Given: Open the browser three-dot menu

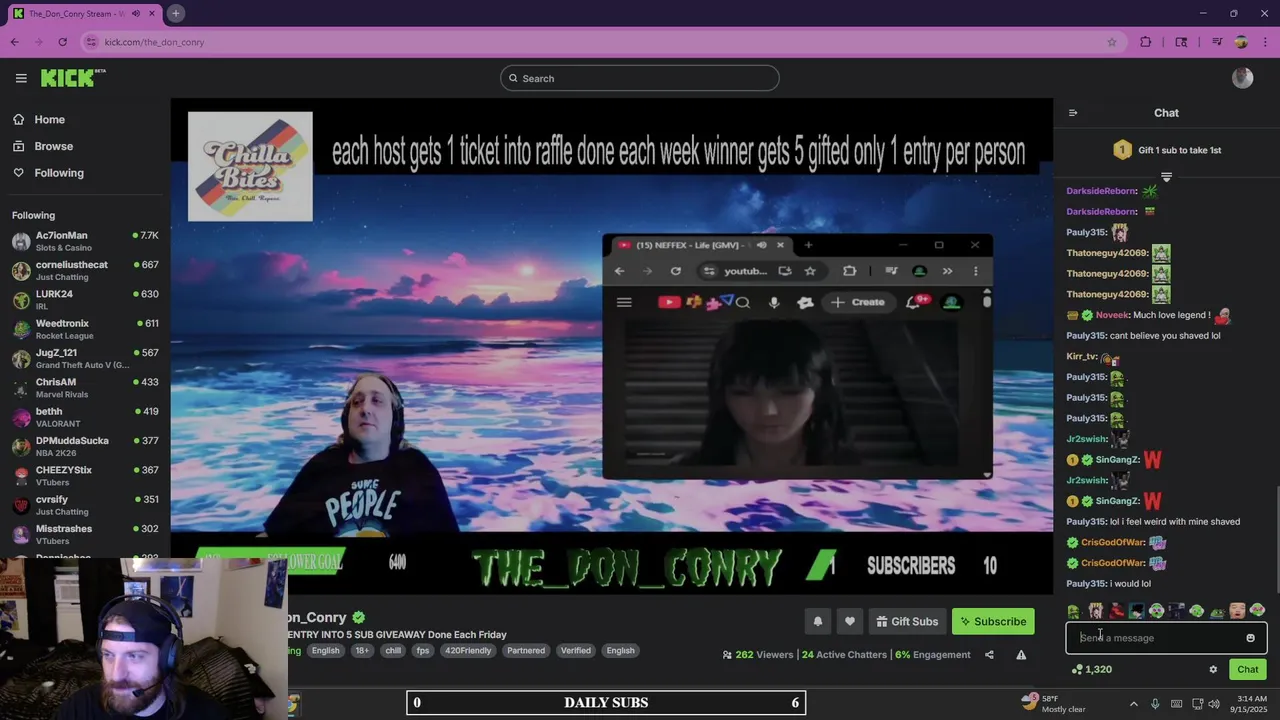Looking at the screenshot, I should click(x=1266, y=42).
